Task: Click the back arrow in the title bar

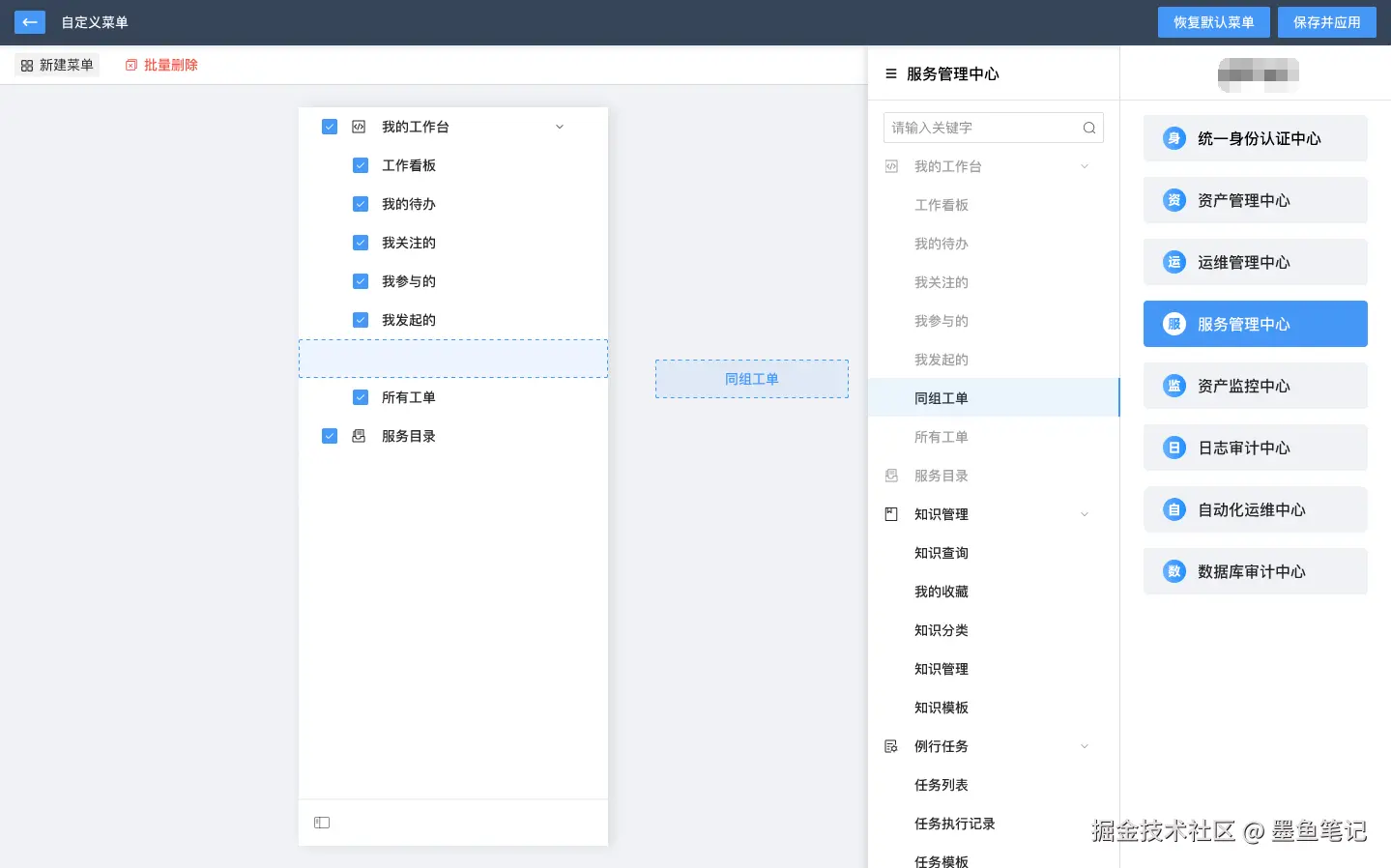Action: 29,21
